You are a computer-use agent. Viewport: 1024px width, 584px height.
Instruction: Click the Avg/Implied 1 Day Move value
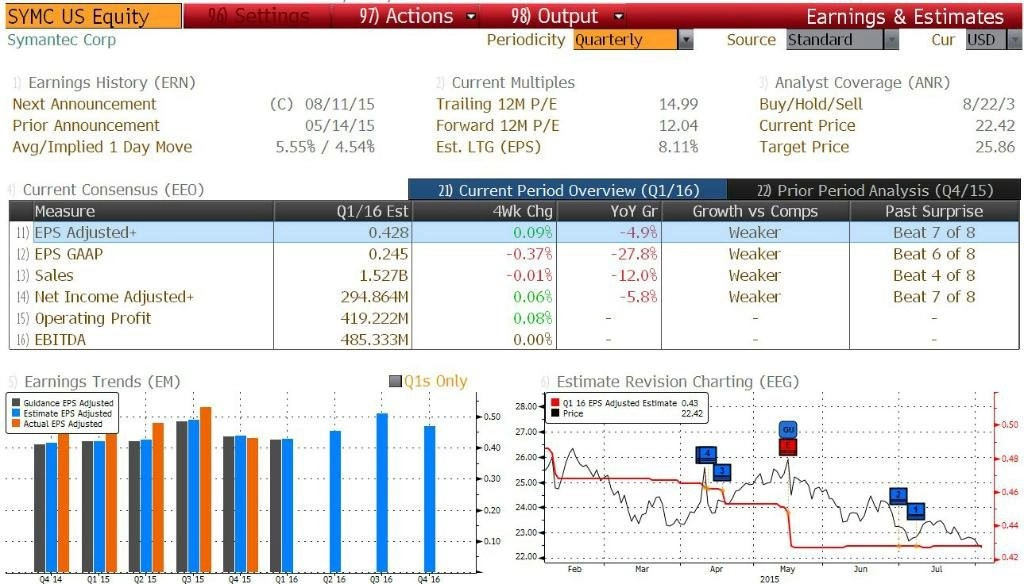[325, 147]
